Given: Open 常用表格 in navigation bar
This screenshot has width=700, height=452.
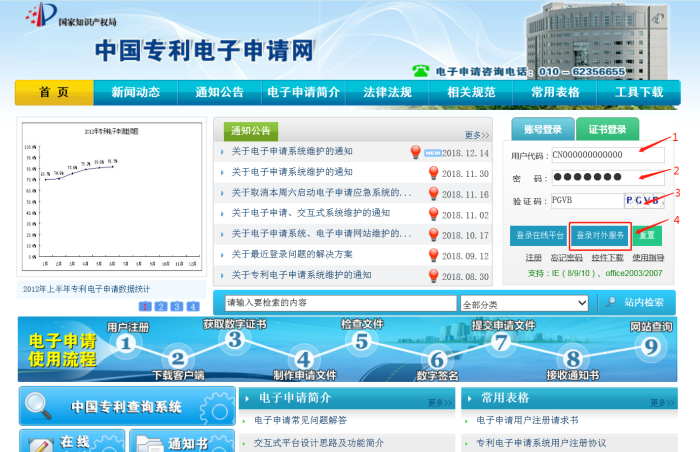Looking at the screenshot, I should pos(555,92).
